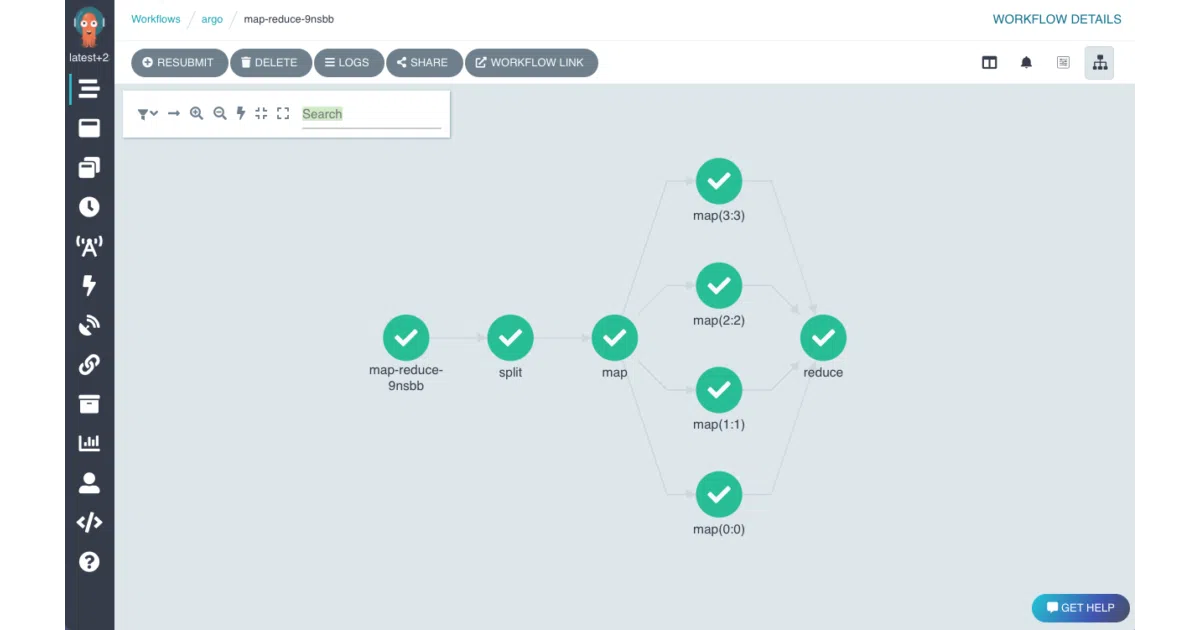The image size is (1200, 630).
Task: Show the workflow summary columns icon
Action: point(989,62)
